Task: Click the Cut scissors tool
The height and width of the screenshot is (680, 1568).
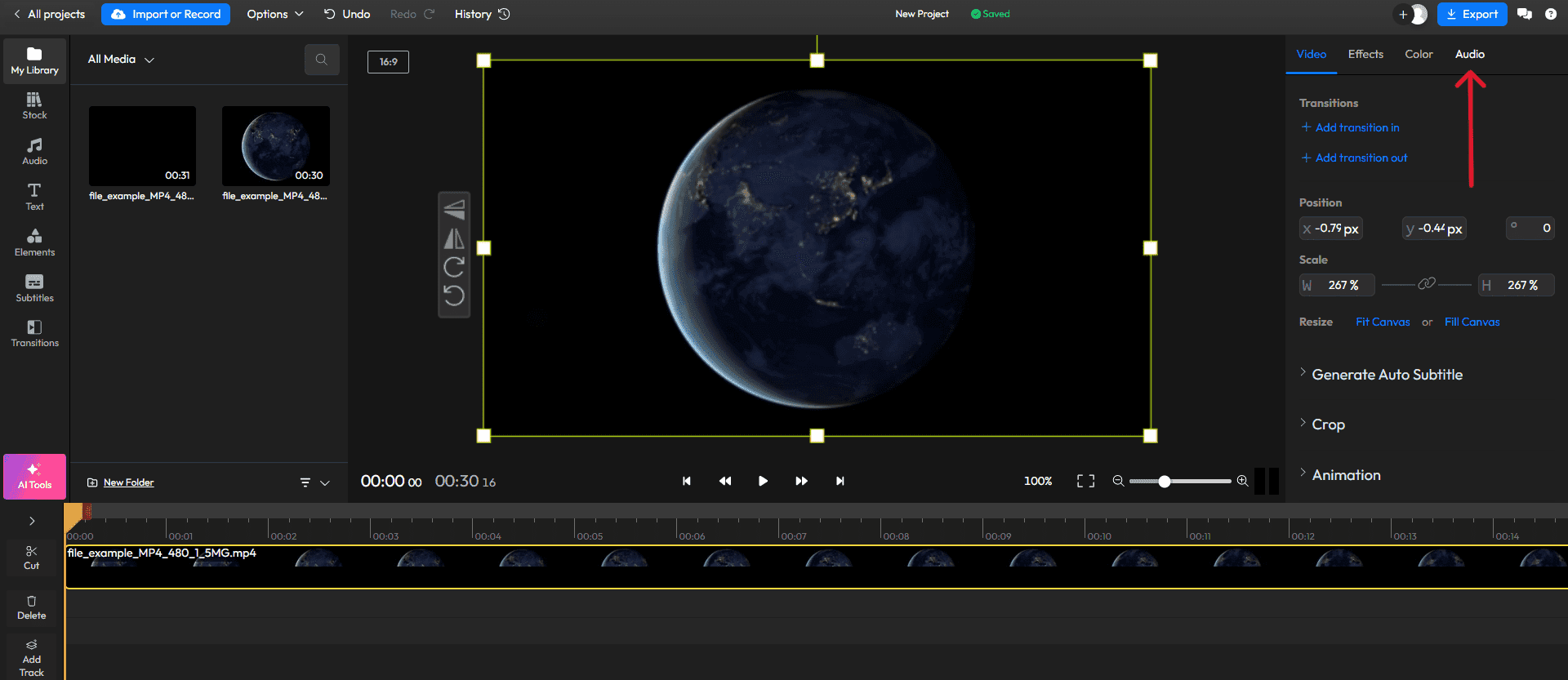Action: [x=31, y=558]
